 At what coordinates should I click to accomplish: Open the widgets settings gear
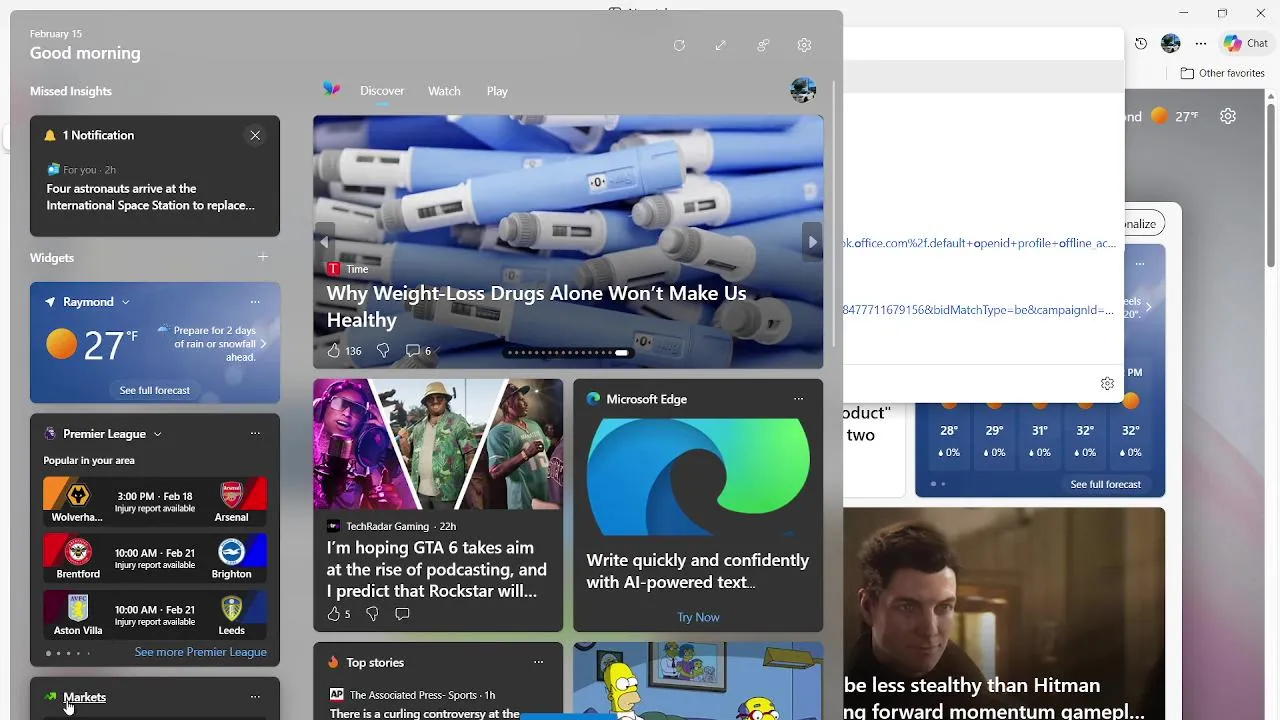click(804, 45)
